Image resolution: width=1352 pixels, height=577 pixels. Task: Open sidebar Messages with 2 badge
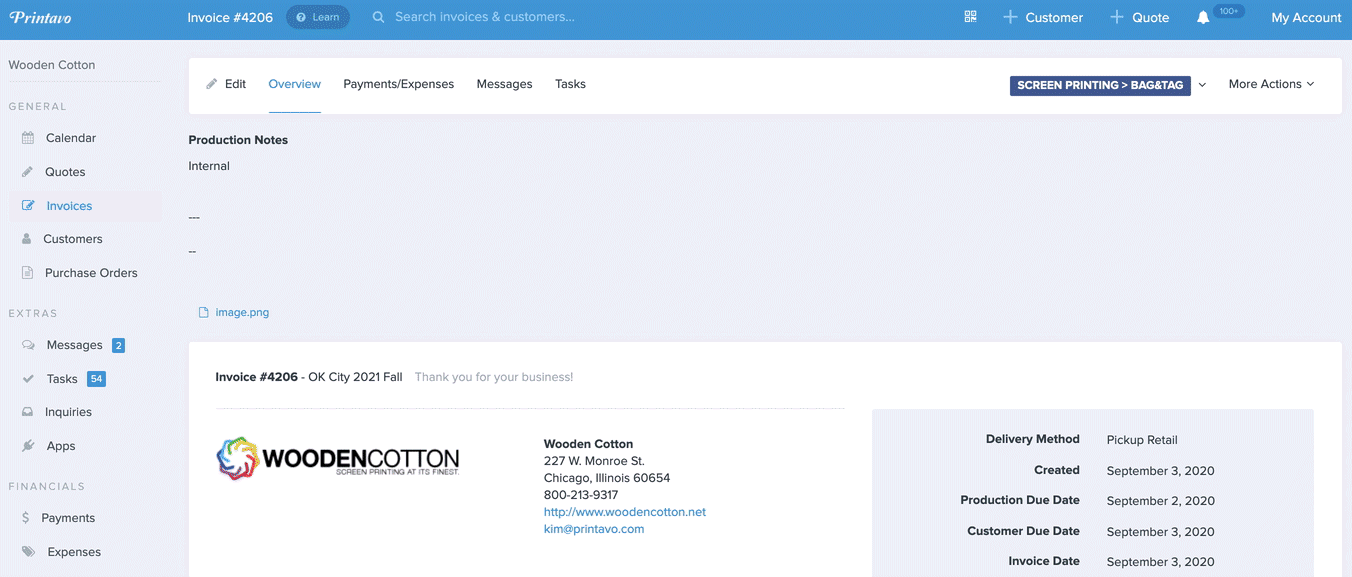[74, 345]
